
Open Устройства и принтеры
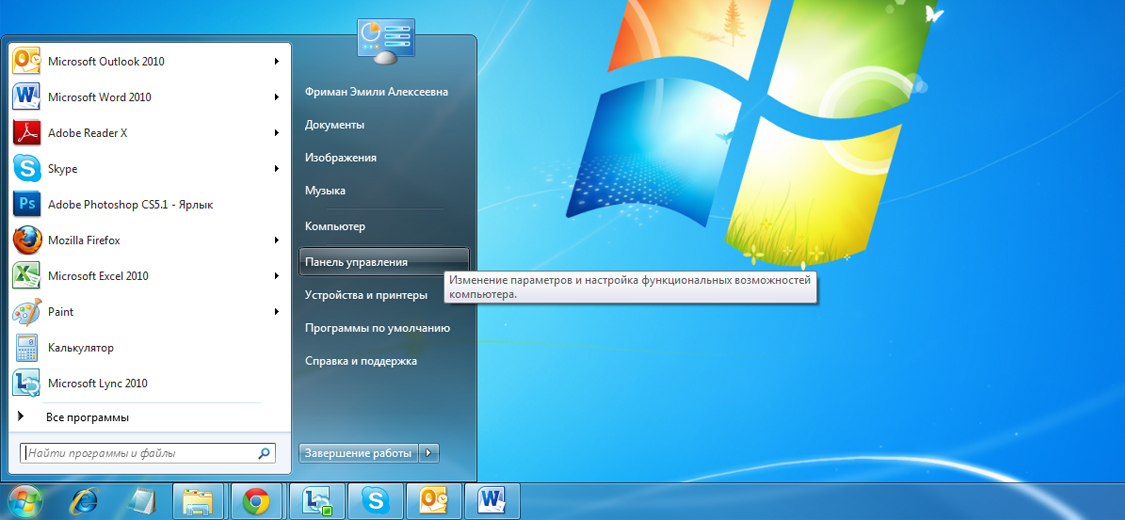(366, 296)
